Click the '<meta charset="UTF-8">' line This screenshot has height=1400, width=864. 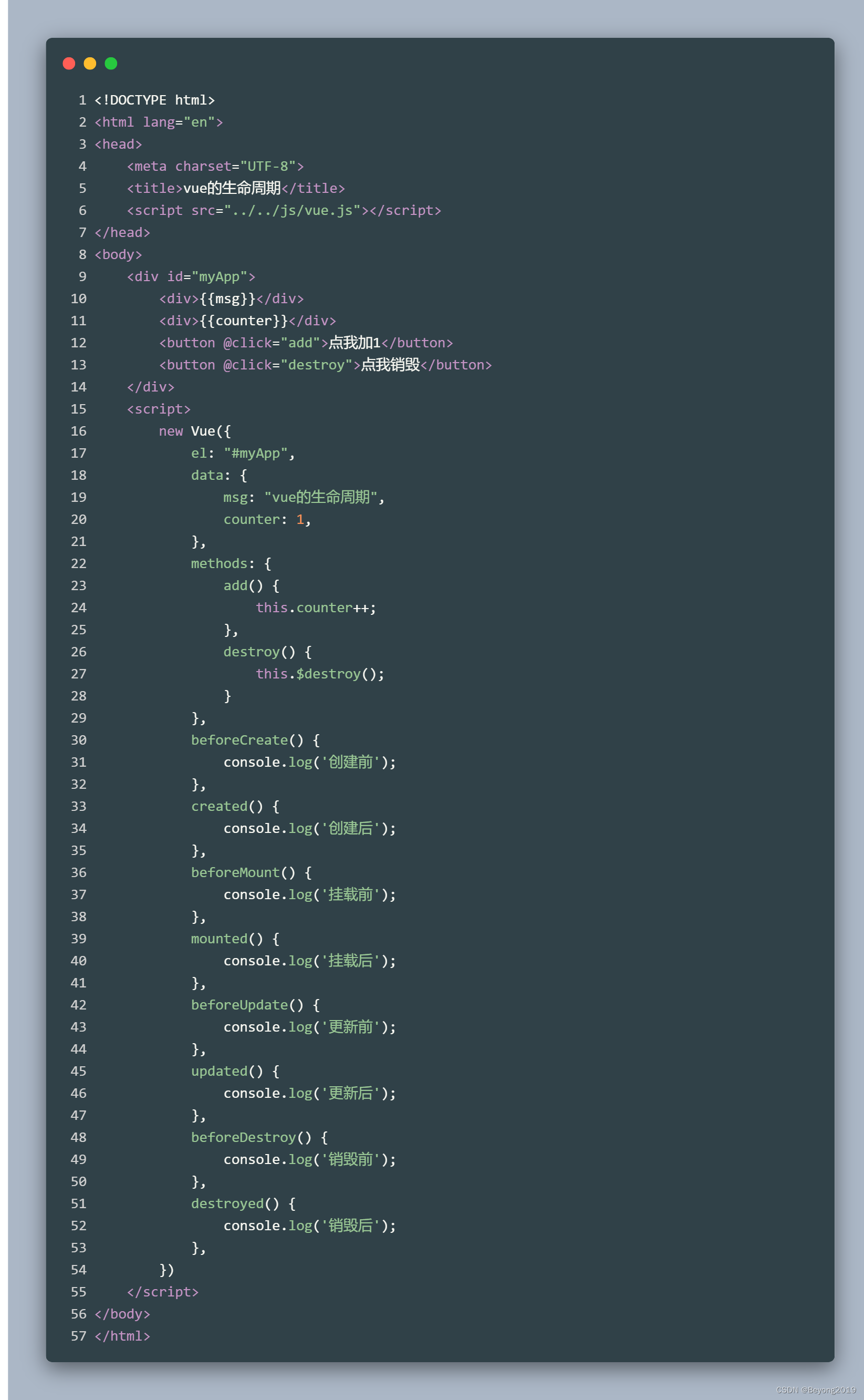(x=215, y=167)
